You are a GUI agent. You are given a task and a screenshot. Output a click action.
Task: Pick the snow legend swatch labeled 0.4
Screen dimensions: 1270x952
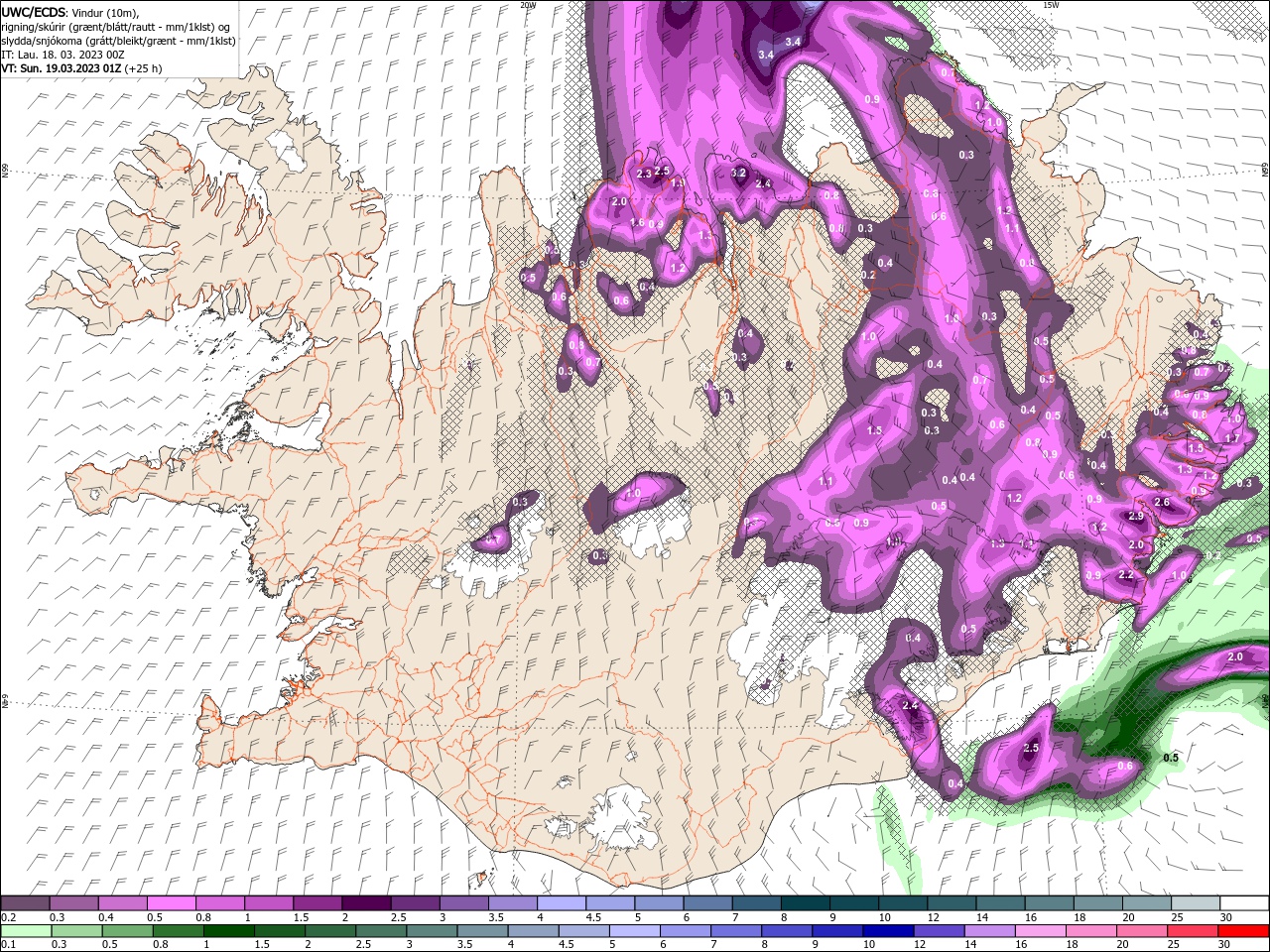(123, 903)
